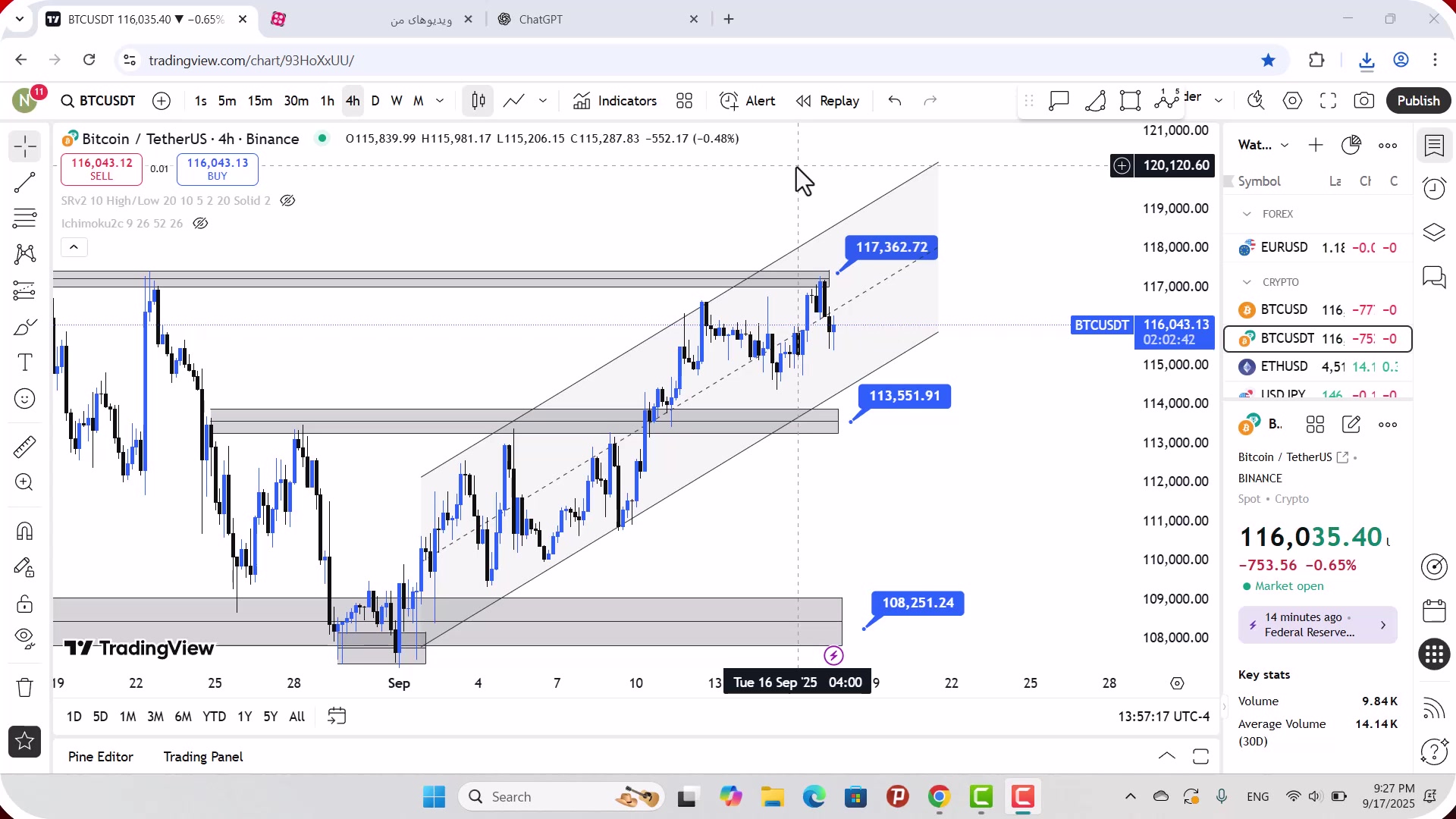The image size is (1456, 819).
Task: Open favorites star toolbar button
Action: (25, 742)
